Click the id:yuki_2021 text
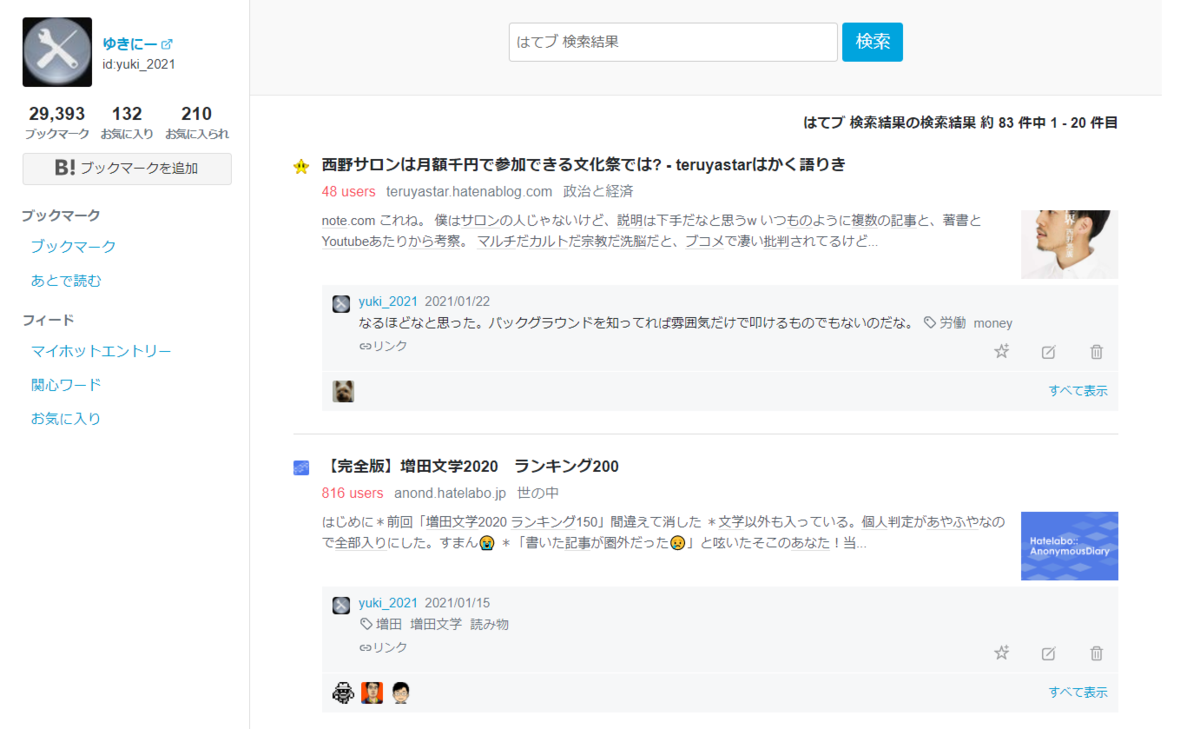 coord(139,64)
